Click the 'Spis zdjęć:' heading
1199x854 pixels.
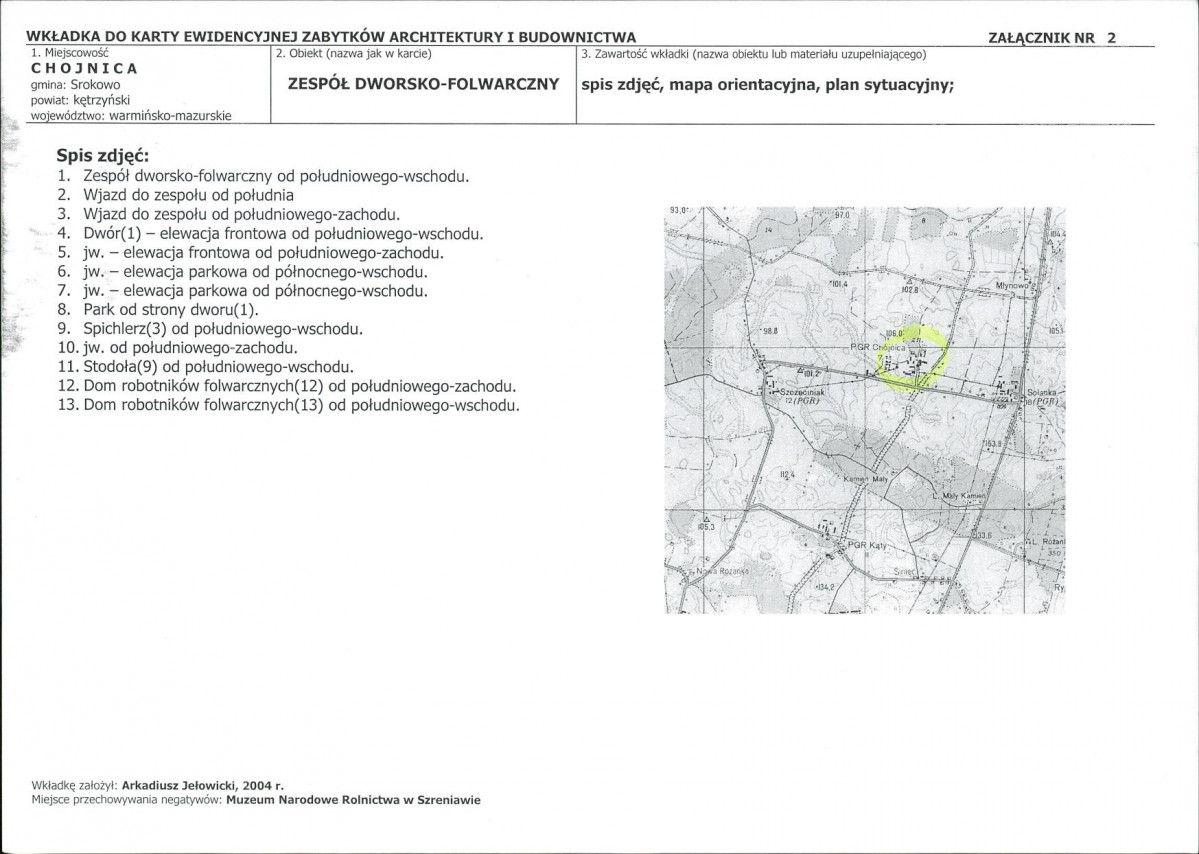pyautogui.click(x=102, y=156)
